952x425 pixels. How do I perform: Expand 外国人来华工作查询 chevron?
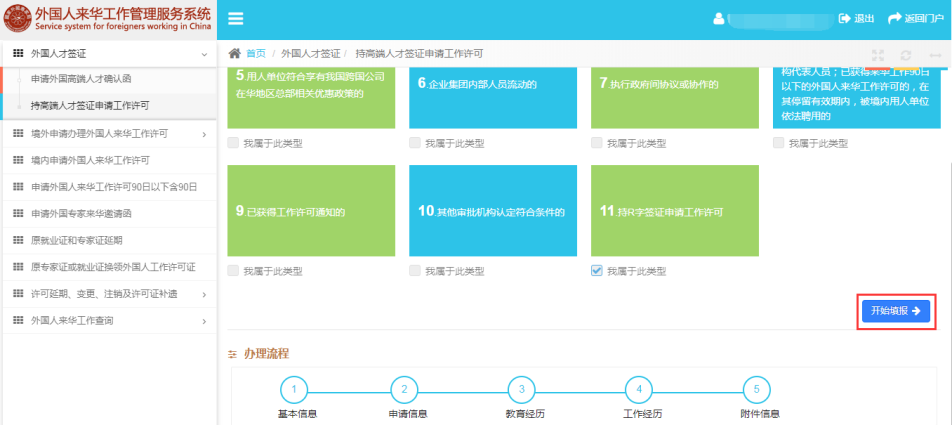pos(205,321)
